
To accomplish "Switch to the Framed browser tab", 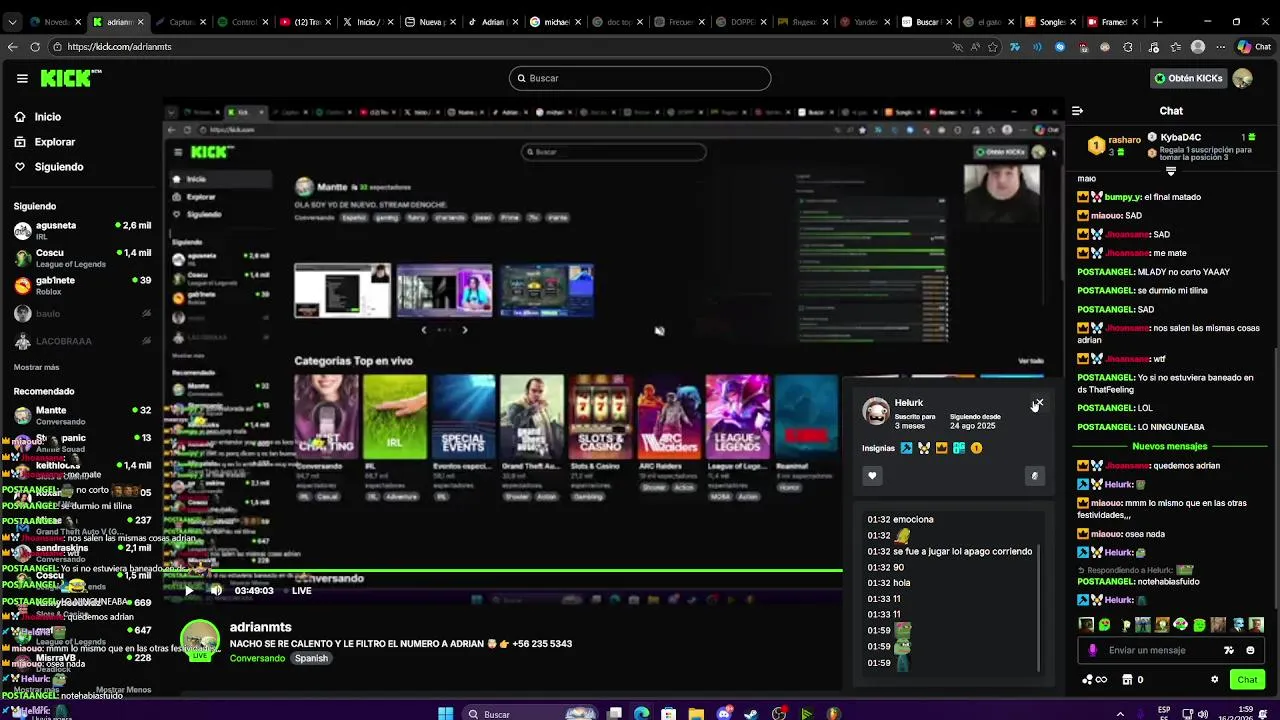I will coord(1111,21).
